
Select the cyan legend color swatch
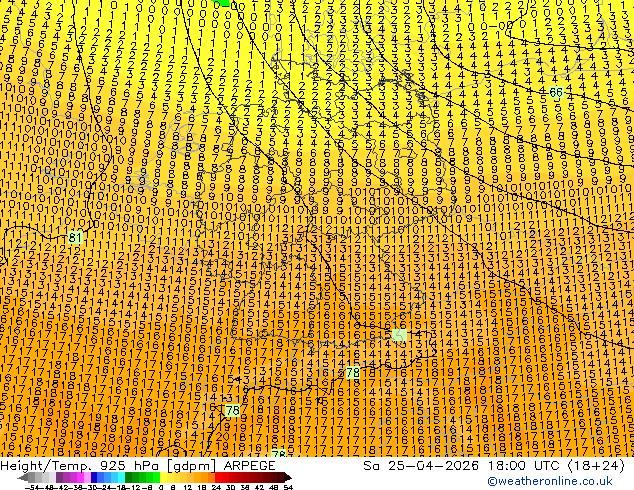[122, 477]
